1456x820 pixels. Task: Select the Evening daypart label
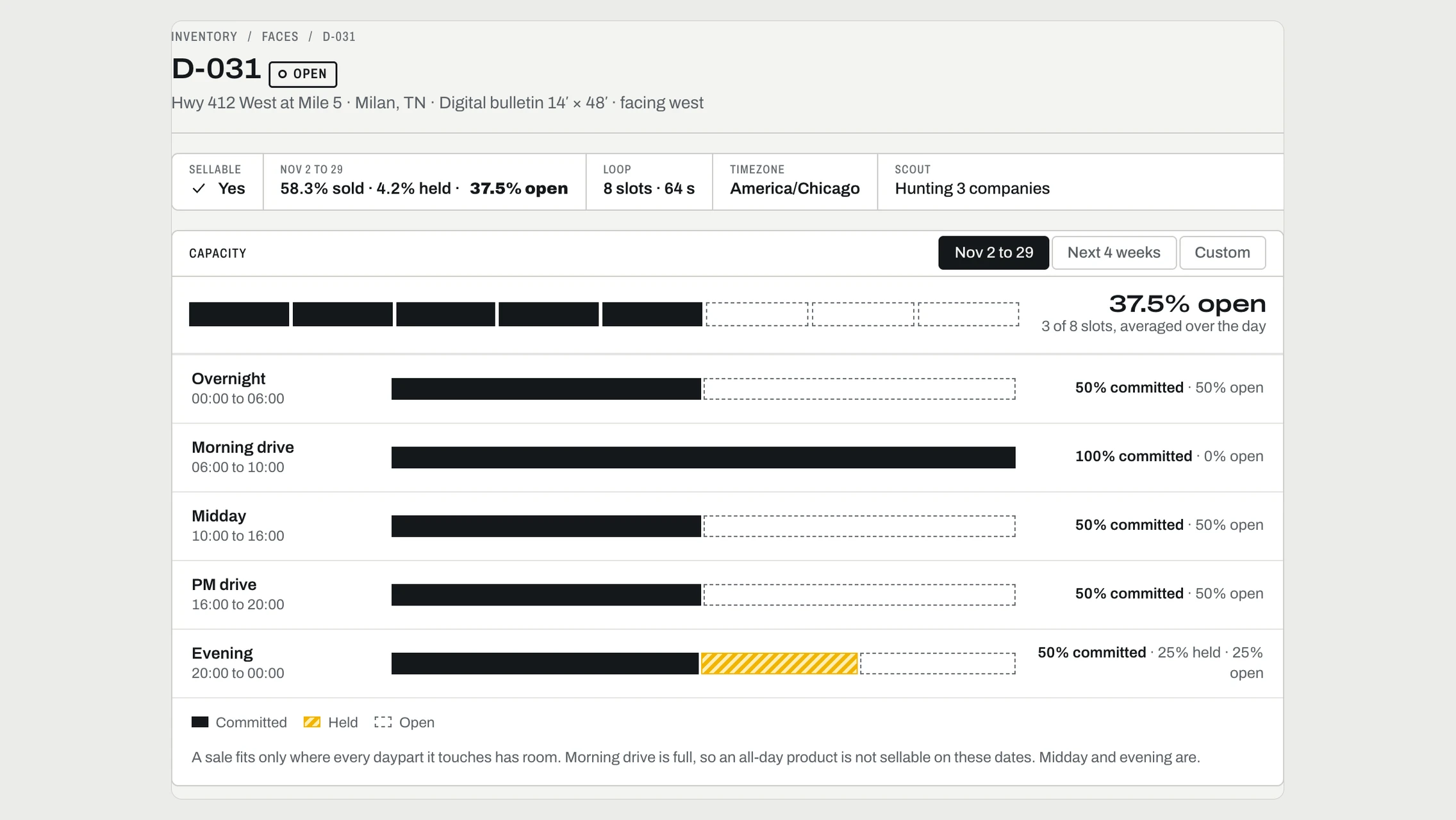point(222,653)
